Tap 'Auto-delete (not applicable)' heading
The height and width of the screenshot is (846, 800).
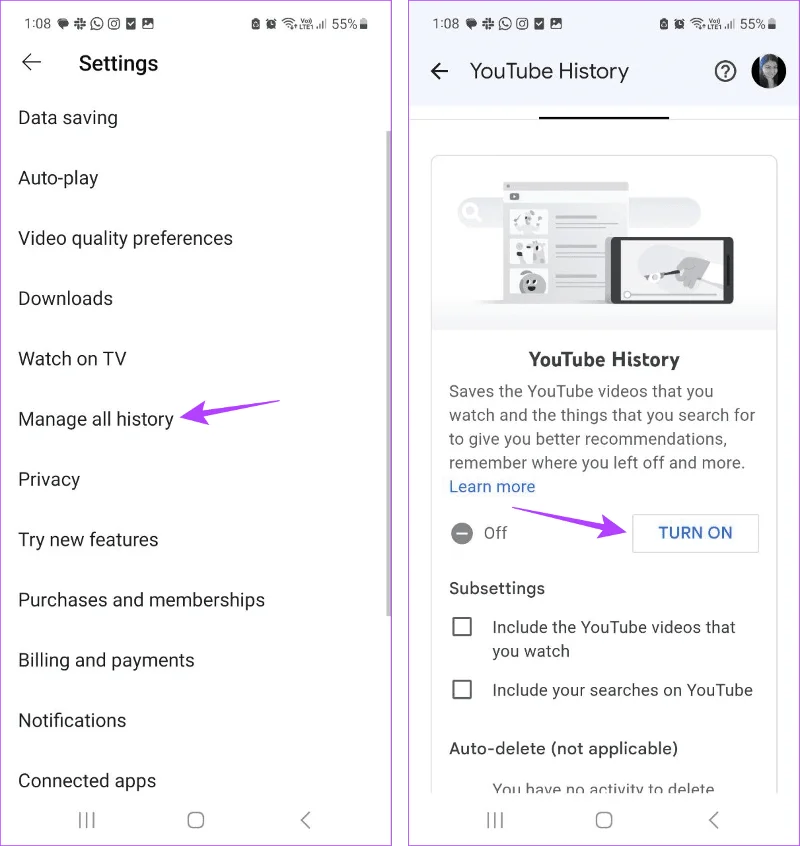tap(563, 748)
